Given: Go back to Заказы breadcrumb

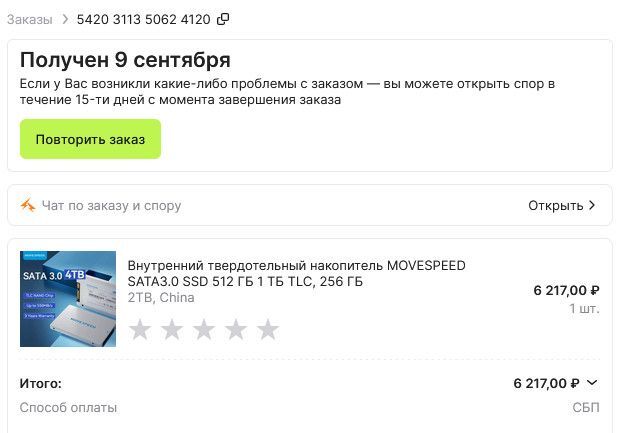Looking at the screenshot, I should pyautogui.click(x=30, y=19).
